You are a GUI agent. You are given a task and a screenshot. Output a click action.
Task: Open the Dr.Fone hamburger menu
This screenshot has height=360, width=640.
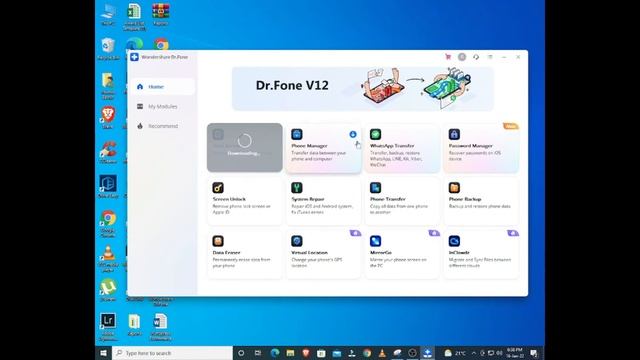pyautogui.click(x=490, y=57)
